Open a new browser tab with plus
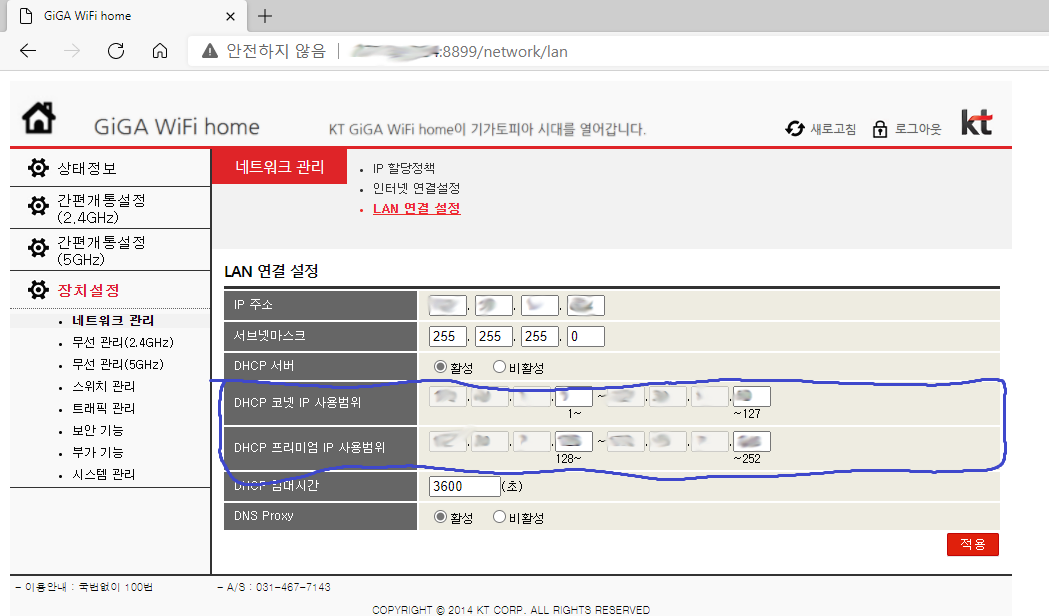Image resolution: width=1049 pixels, height=616 pixels. (x=265, y=16)
